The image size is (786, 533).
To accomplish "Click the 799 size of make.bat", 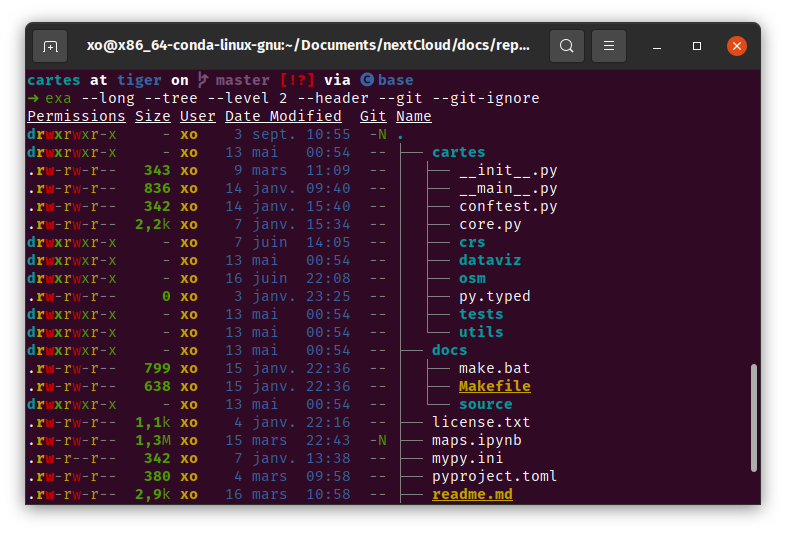I will (157, 368).
